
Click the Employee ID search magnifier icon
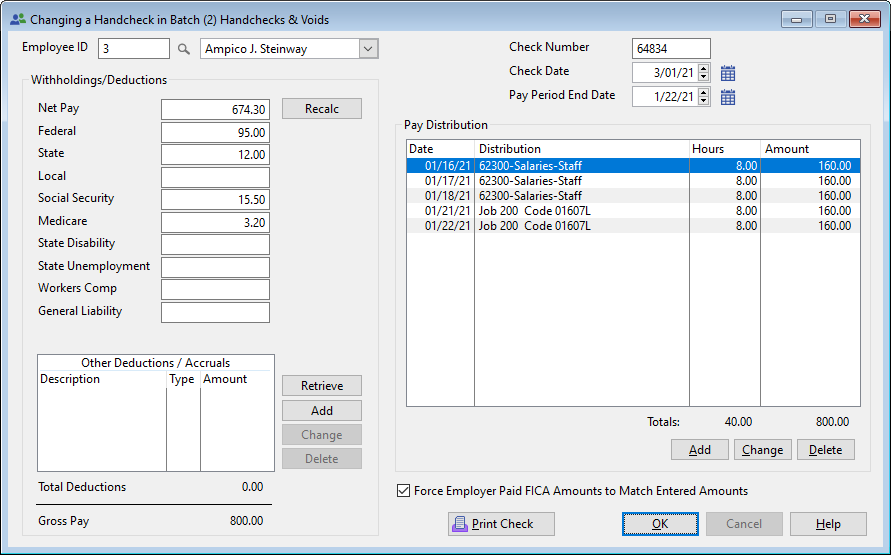click(x=183, y=48)
